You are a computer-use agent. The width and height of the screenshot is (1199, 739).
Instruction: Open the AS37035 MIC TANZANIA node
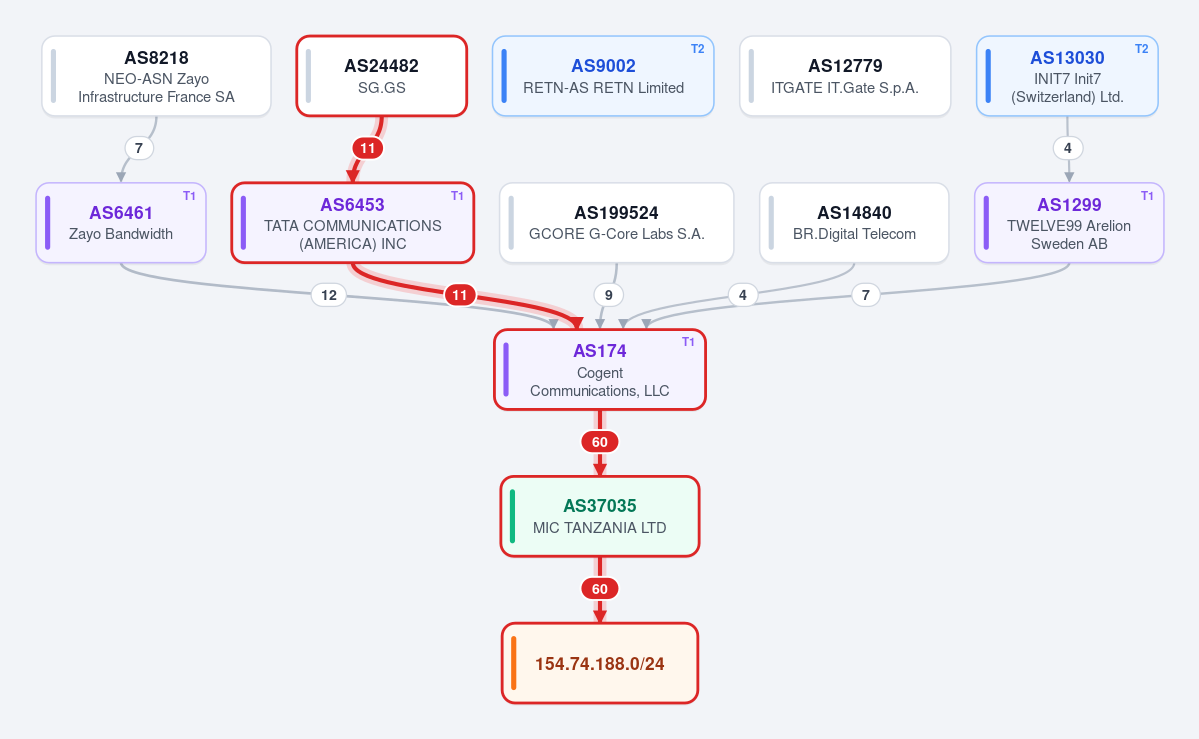click(x=600, y=516)
